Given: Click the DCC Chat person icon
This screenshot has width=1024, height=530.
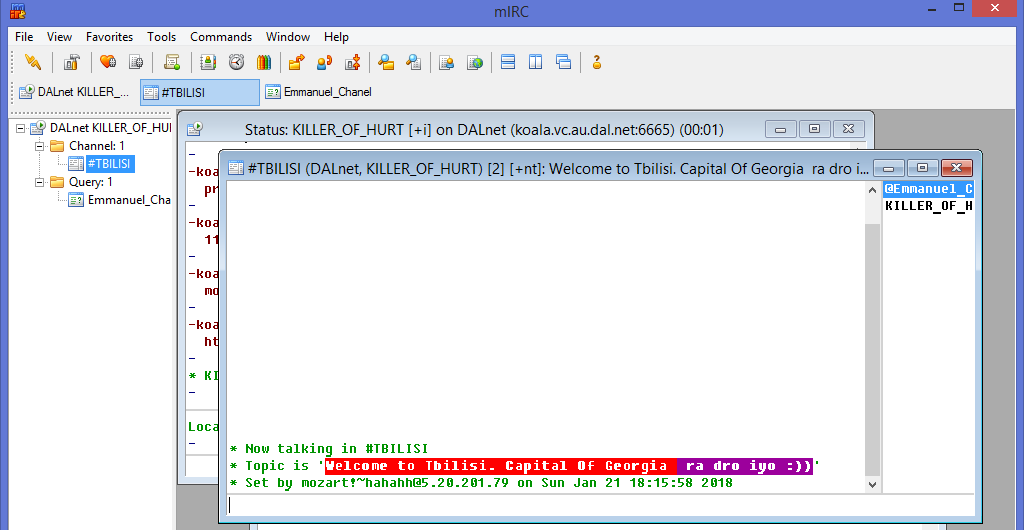Looking at the screenshot, I should pyautogui.click(x=325, y=62).
